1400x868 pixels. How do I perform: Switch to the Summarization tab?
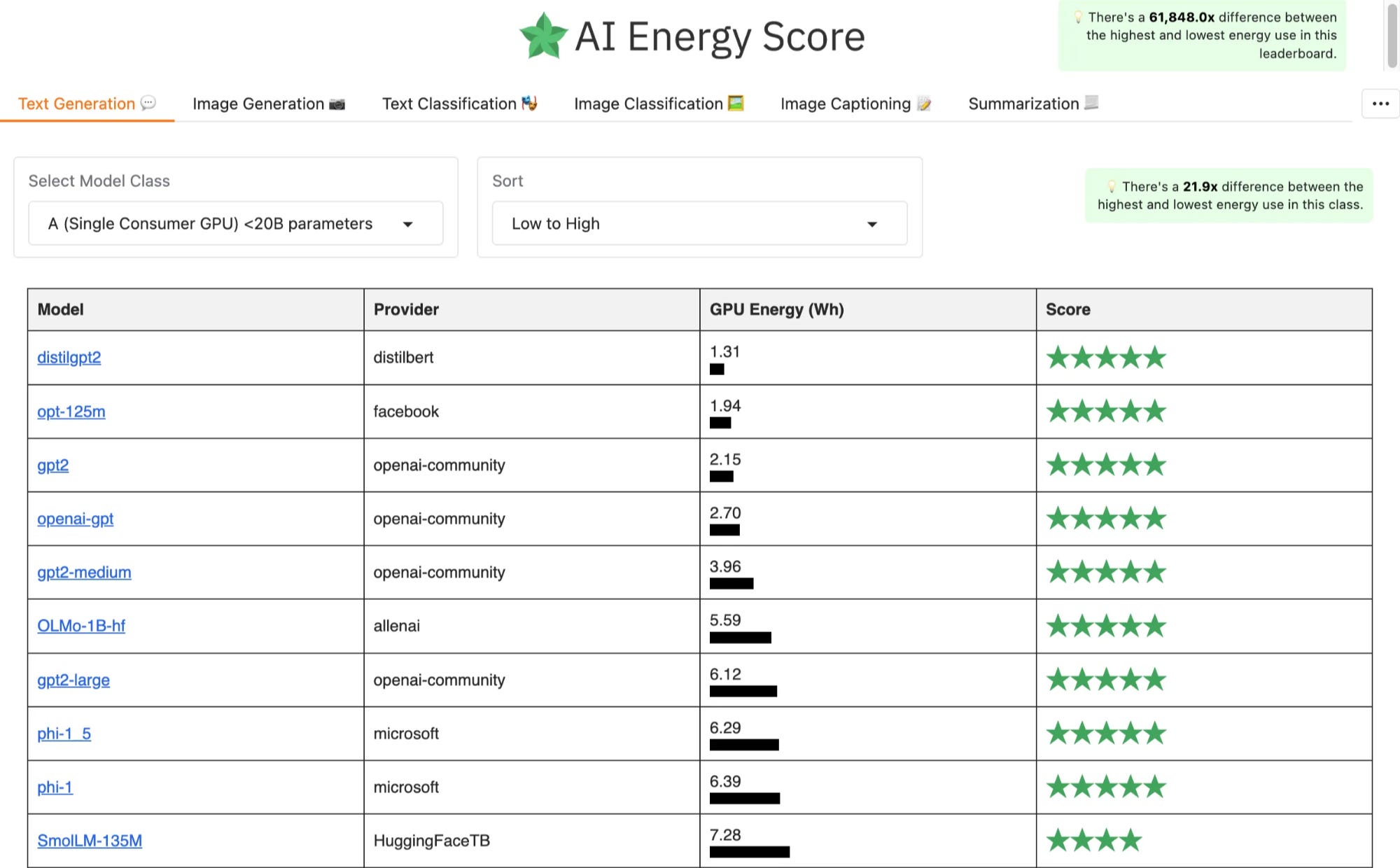click(1032, 104)
